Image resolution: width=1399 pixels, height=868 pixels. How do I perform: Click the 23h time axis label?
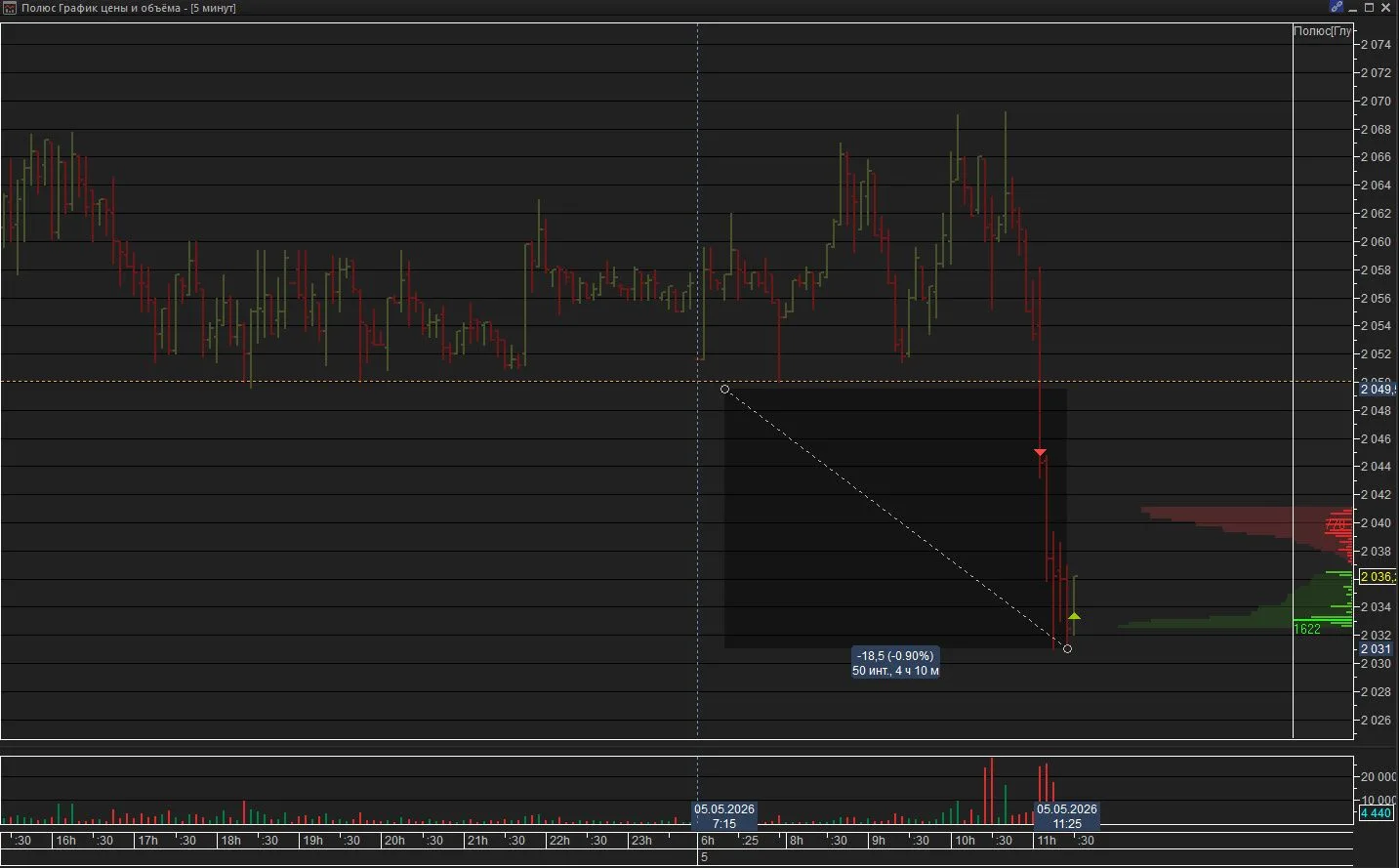coord(640,841)
